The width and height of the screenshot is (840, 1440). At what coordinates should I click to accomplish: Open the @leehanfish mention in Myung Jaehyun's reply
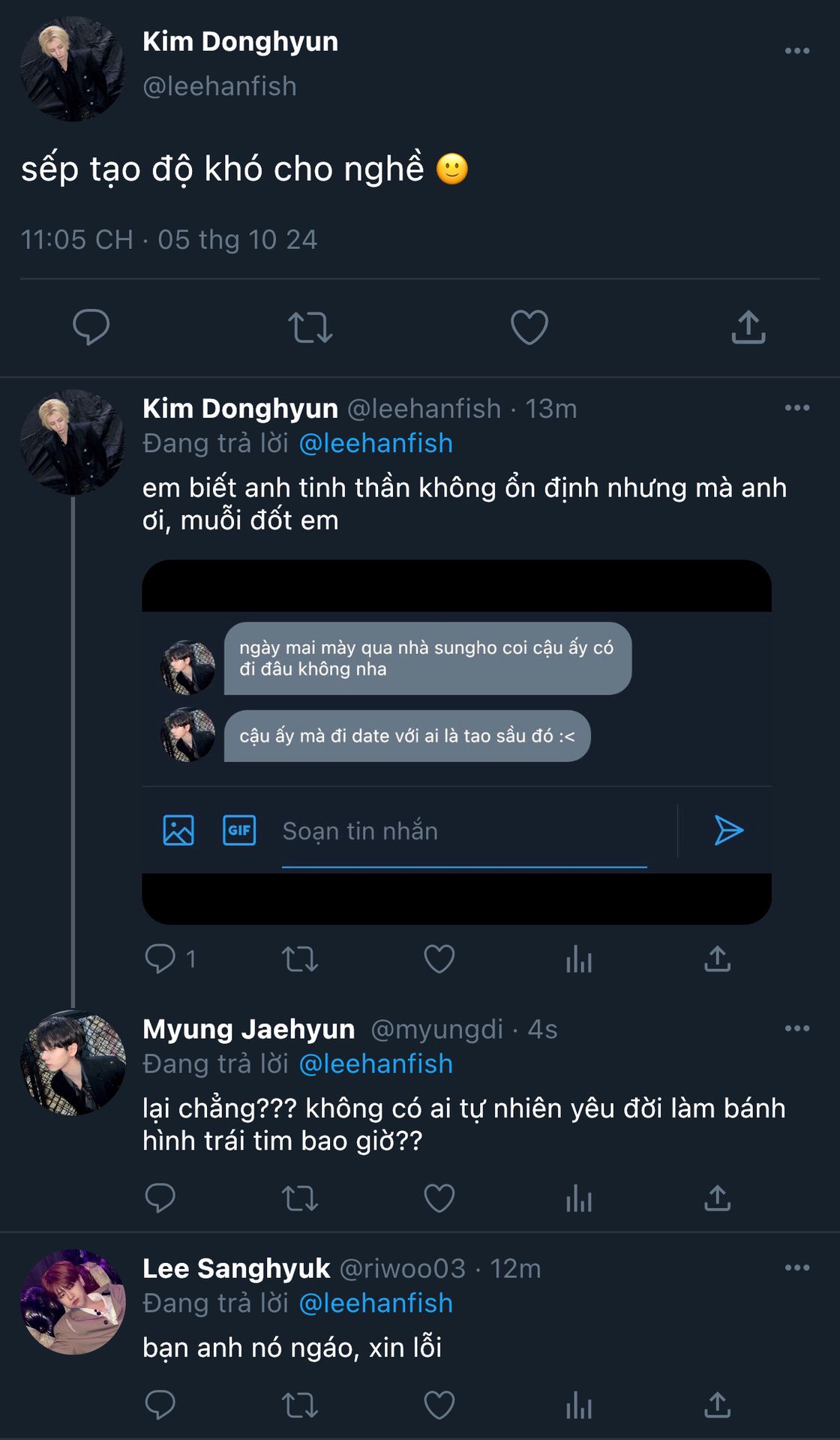coord(376,1063)
